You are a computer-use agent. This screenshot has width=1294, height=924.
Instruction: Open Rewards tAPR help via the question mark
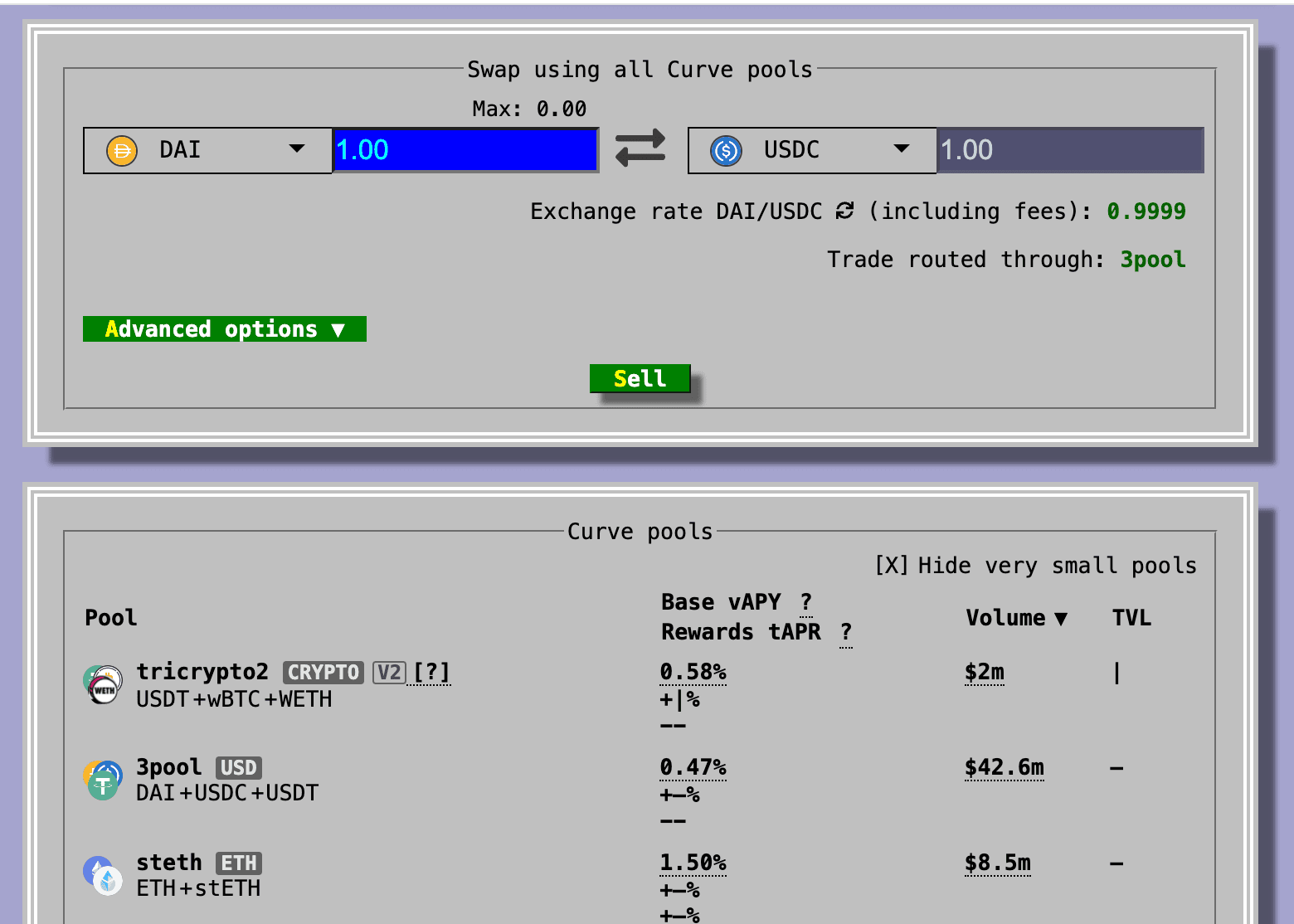[x=845, y=633]
